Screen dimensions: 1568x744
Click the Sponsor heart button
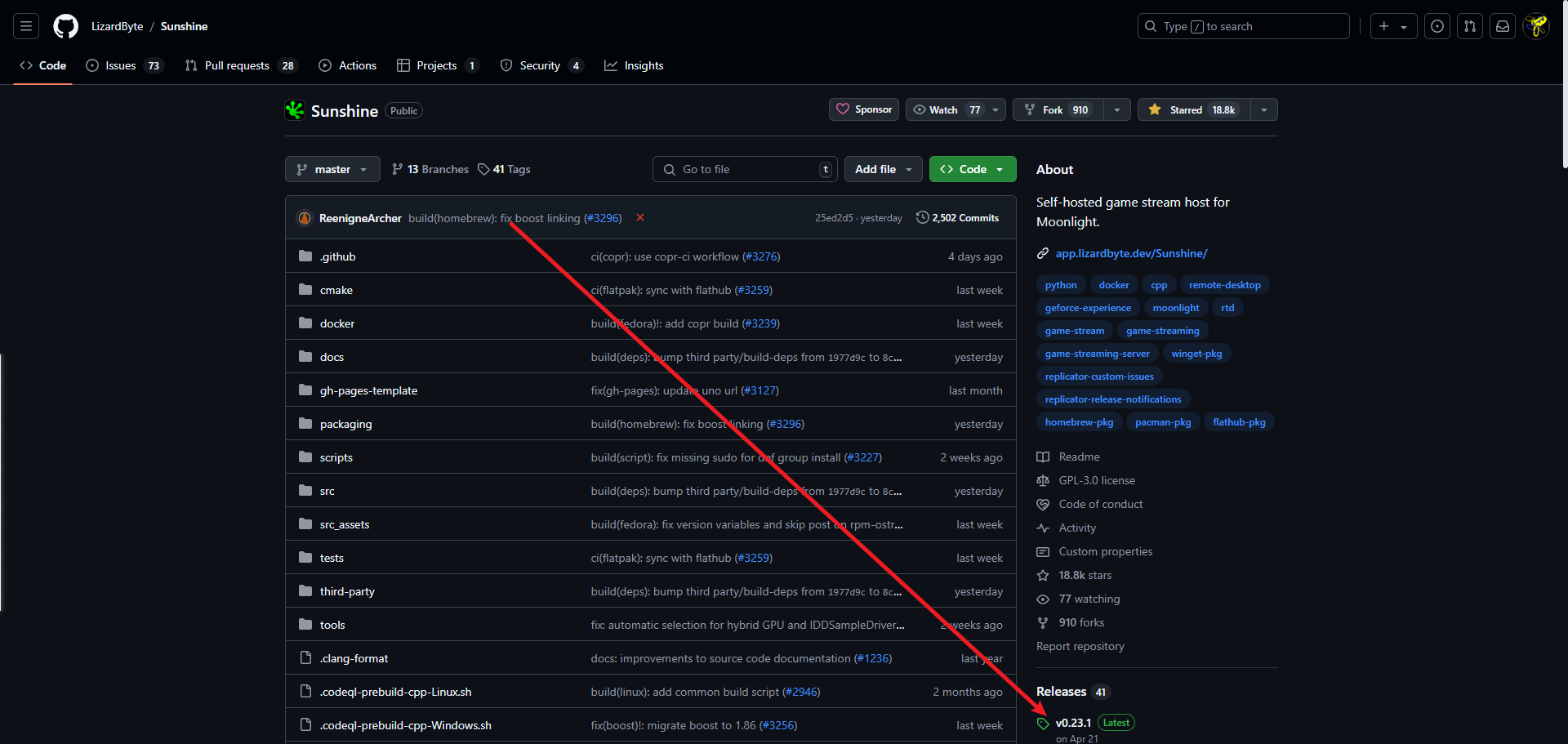tap(864, 109)
